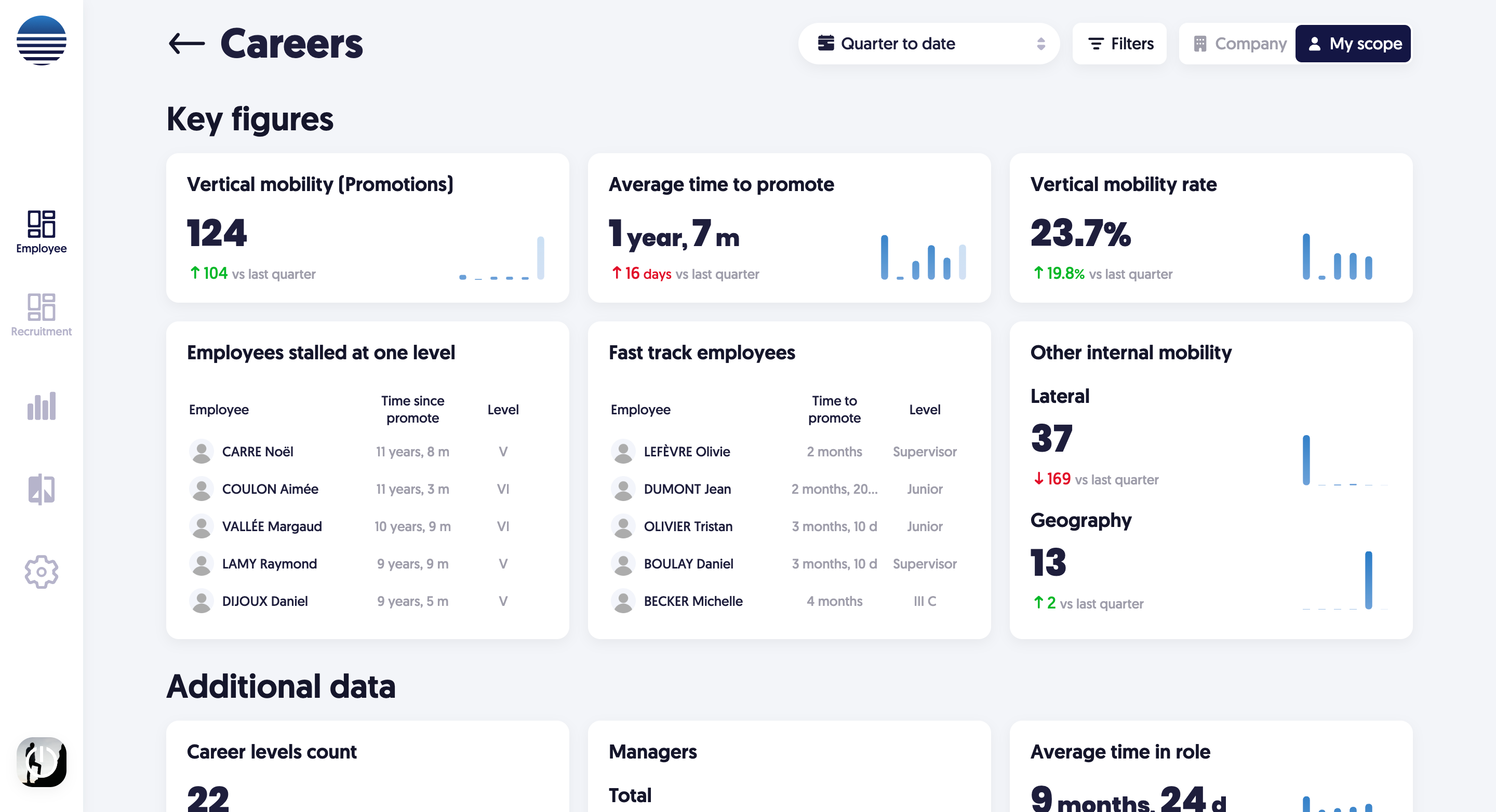
Task: Click the back arrow beside Careers
Action: click(186, 44)
